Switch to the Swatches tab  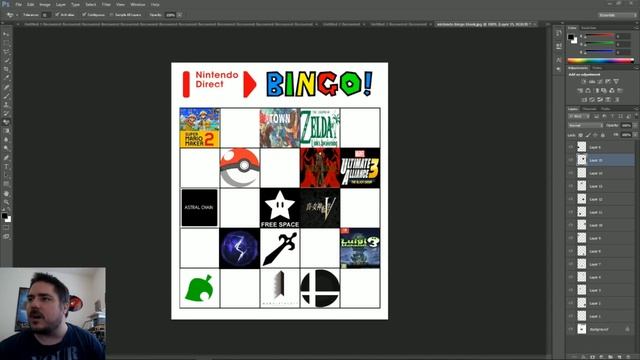[x=589, y=28]
